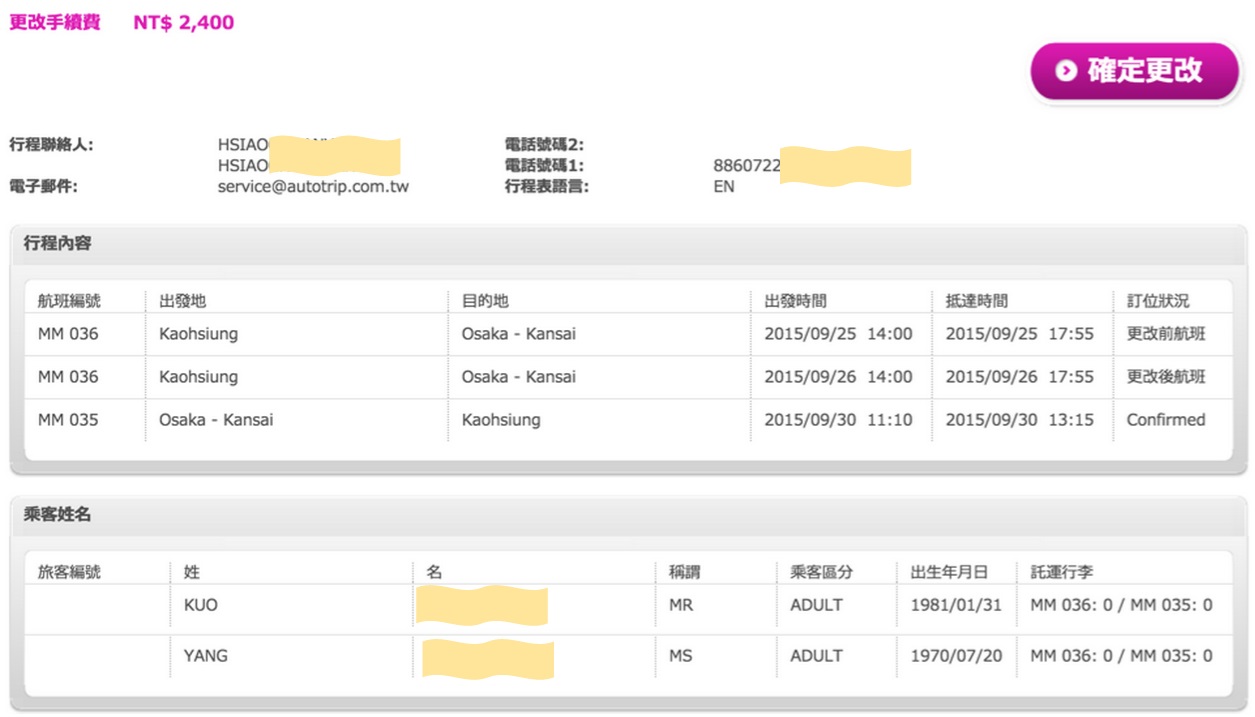
Task: Click the 乘客姓名 section header
Action: (58, 514)
